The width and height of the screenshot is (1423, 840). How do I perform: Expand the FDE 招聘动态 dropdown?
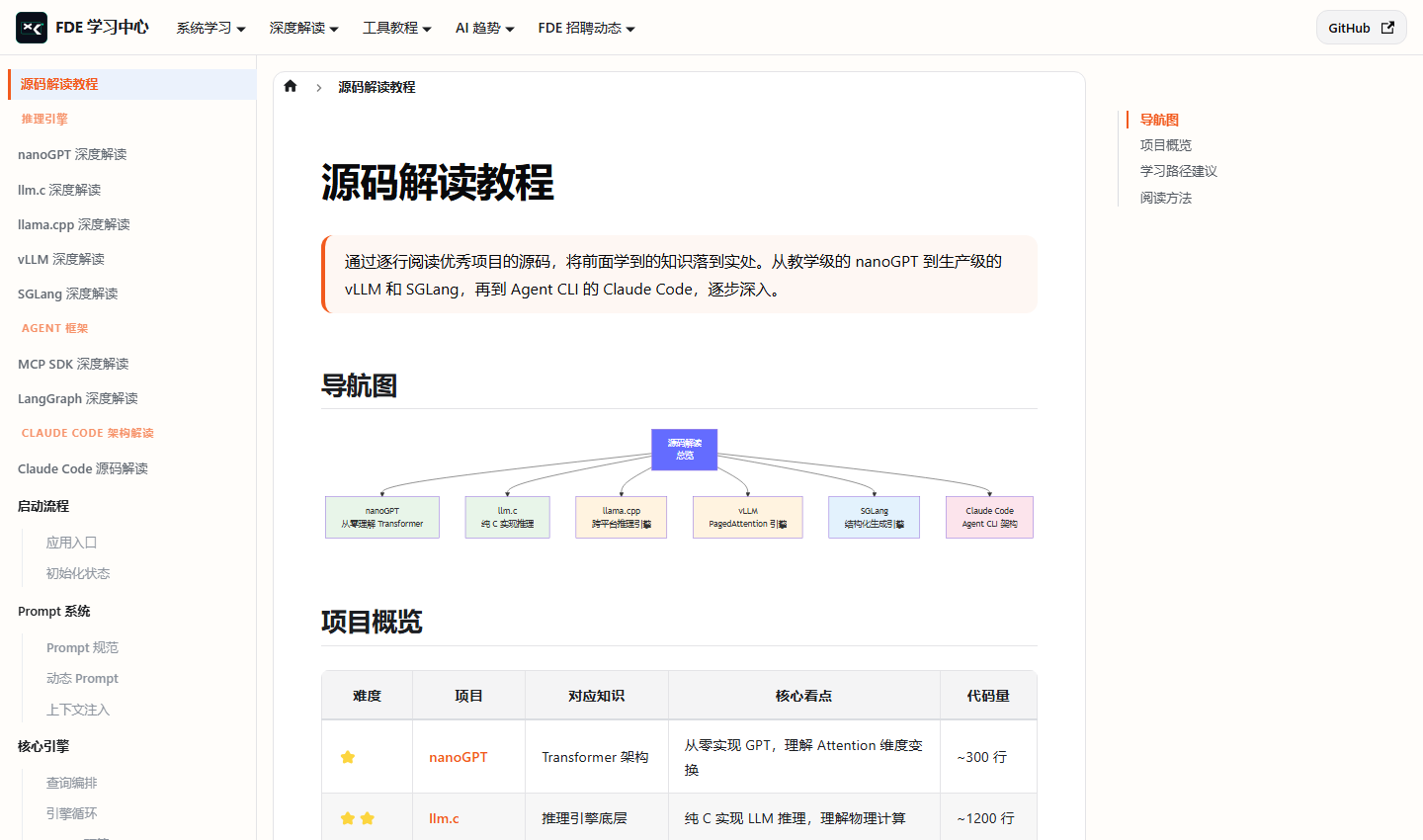pos(586,28)
